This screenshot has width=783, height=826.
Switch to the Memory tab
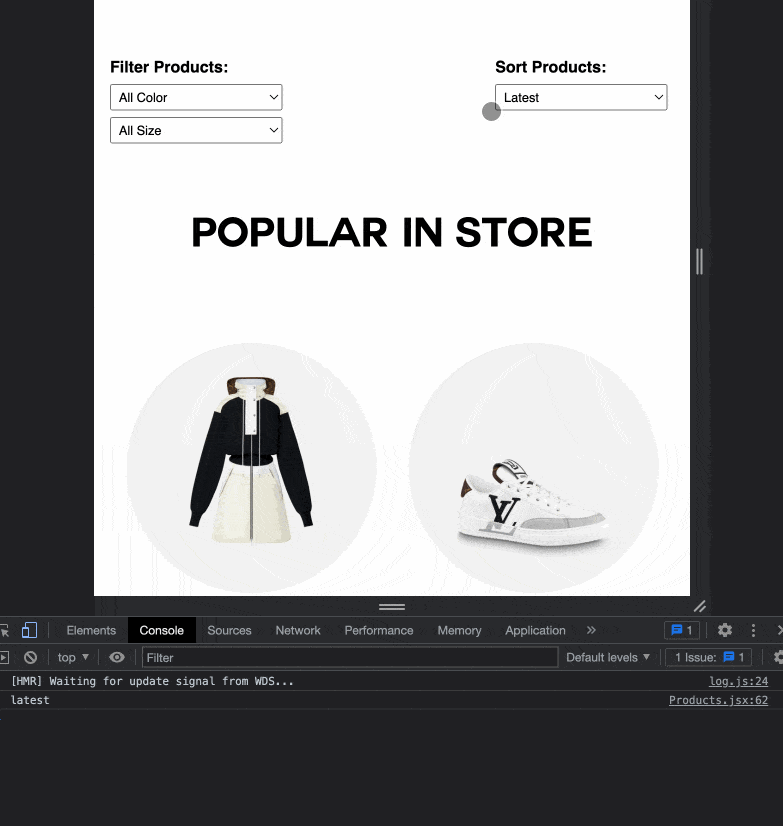[x=459, y=630]
